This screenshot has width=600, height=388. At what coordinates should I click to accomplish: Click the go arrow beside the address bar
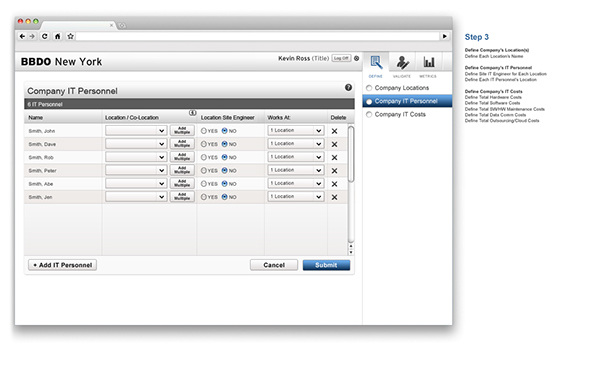[x=445, y=36]
